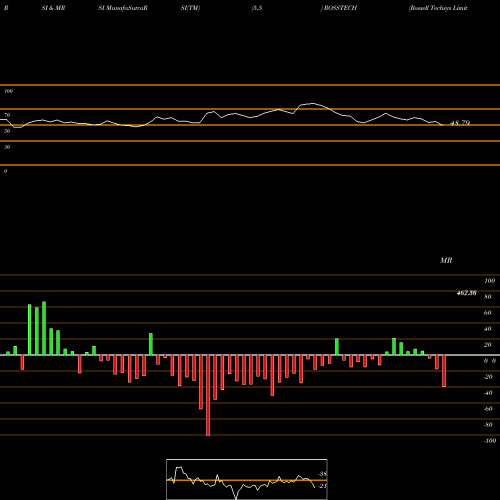Click the 50 level label on RSI axis

click(x=7, y=131)
